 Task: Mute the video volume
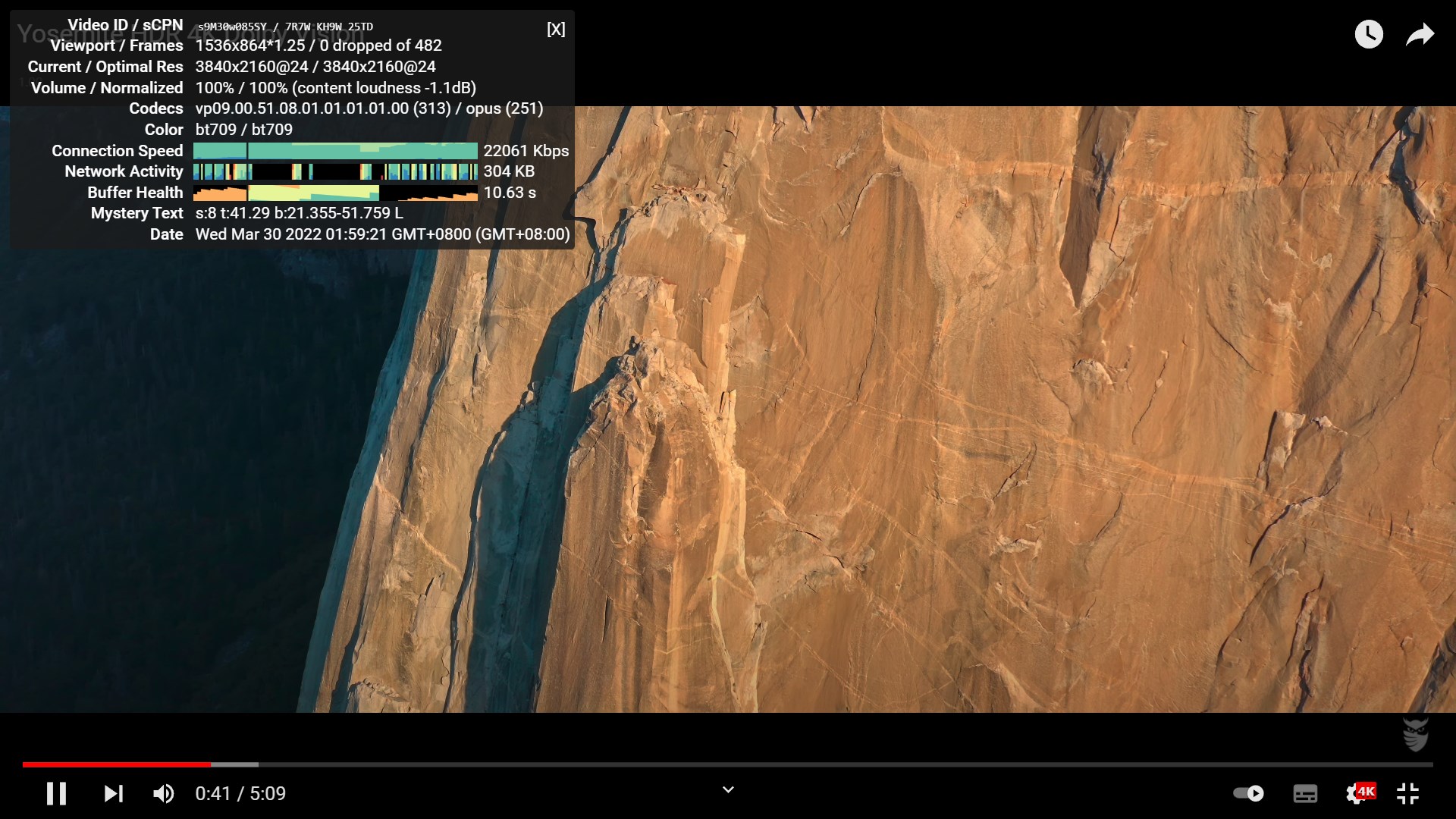163,793
